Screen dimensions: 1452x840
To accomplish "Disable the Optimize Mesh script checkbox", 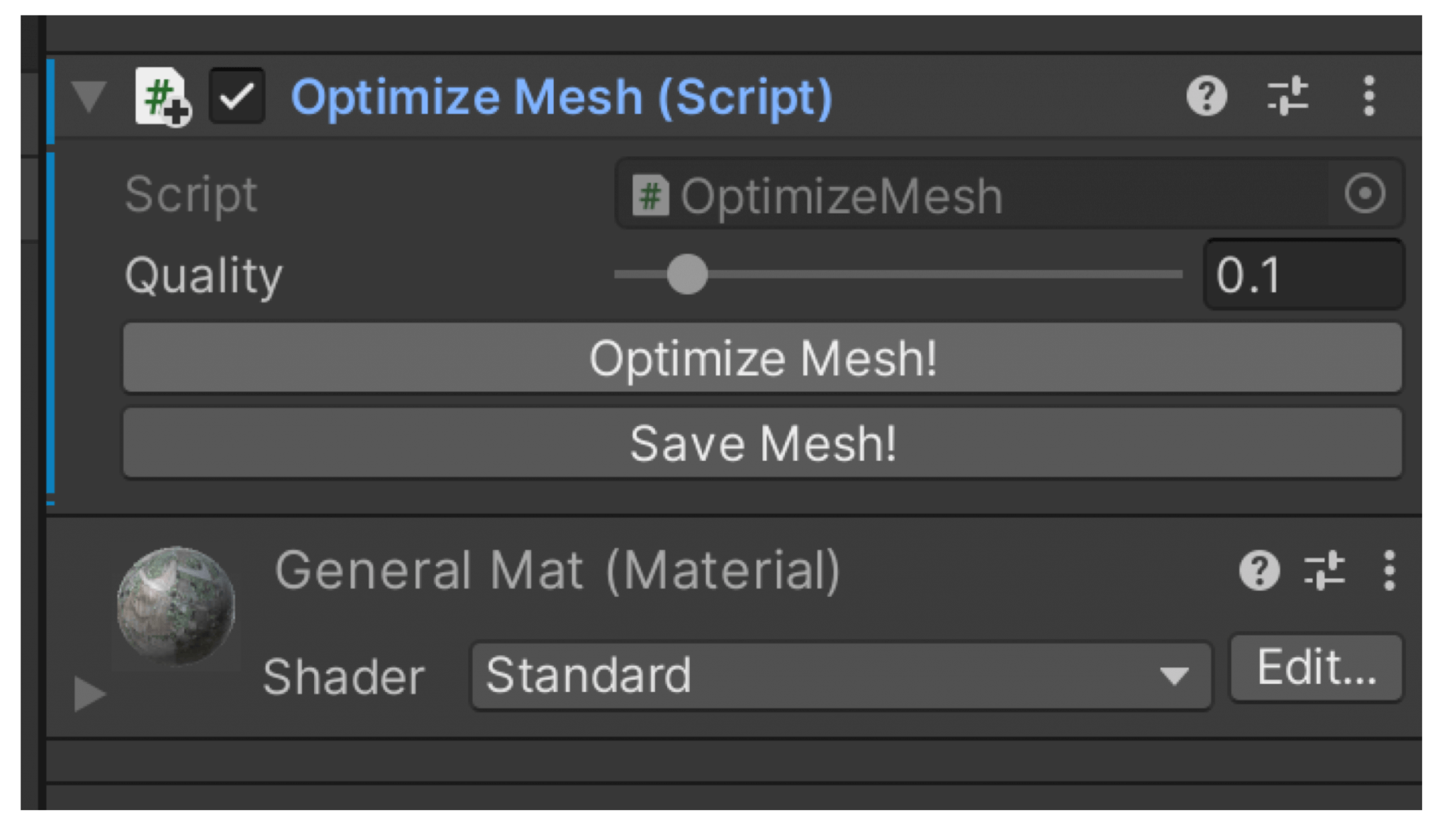I will (x=237, y=96).
